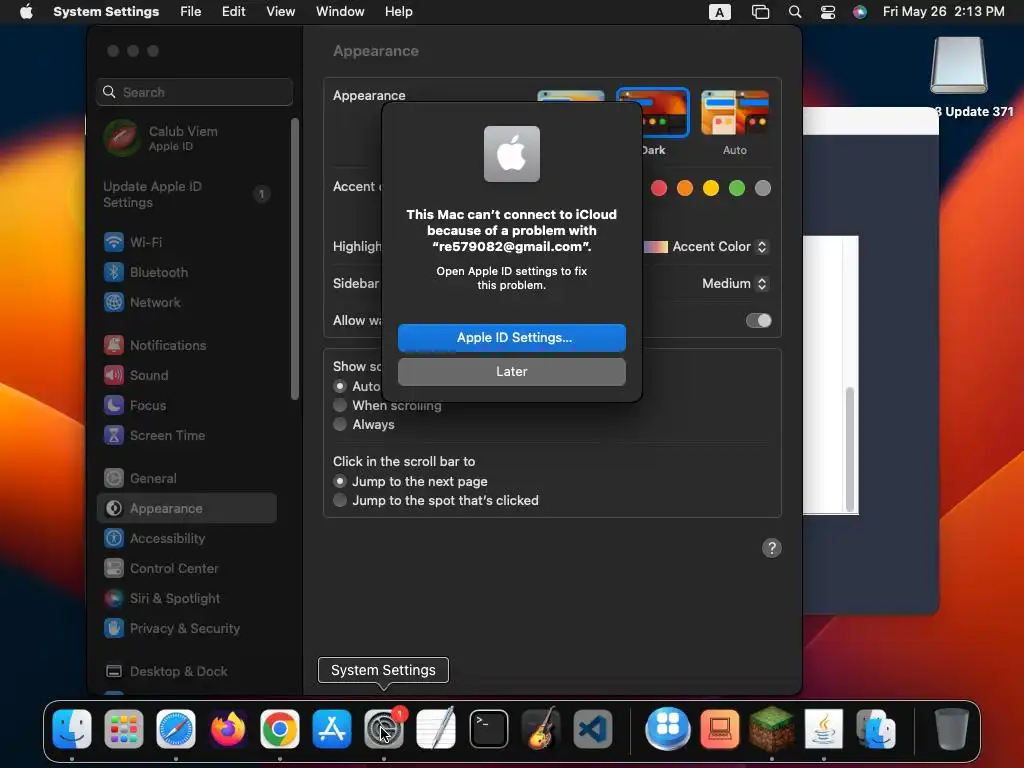The height and width of the screenshot is (768, 1024).
Task: Open Finder from the dock
Action: pos(72,728)
